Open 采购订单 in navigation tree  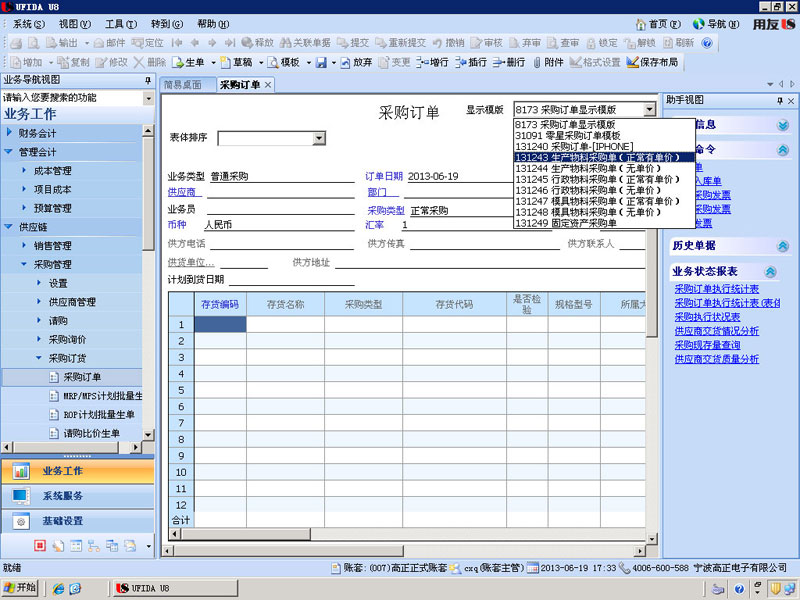82,377
